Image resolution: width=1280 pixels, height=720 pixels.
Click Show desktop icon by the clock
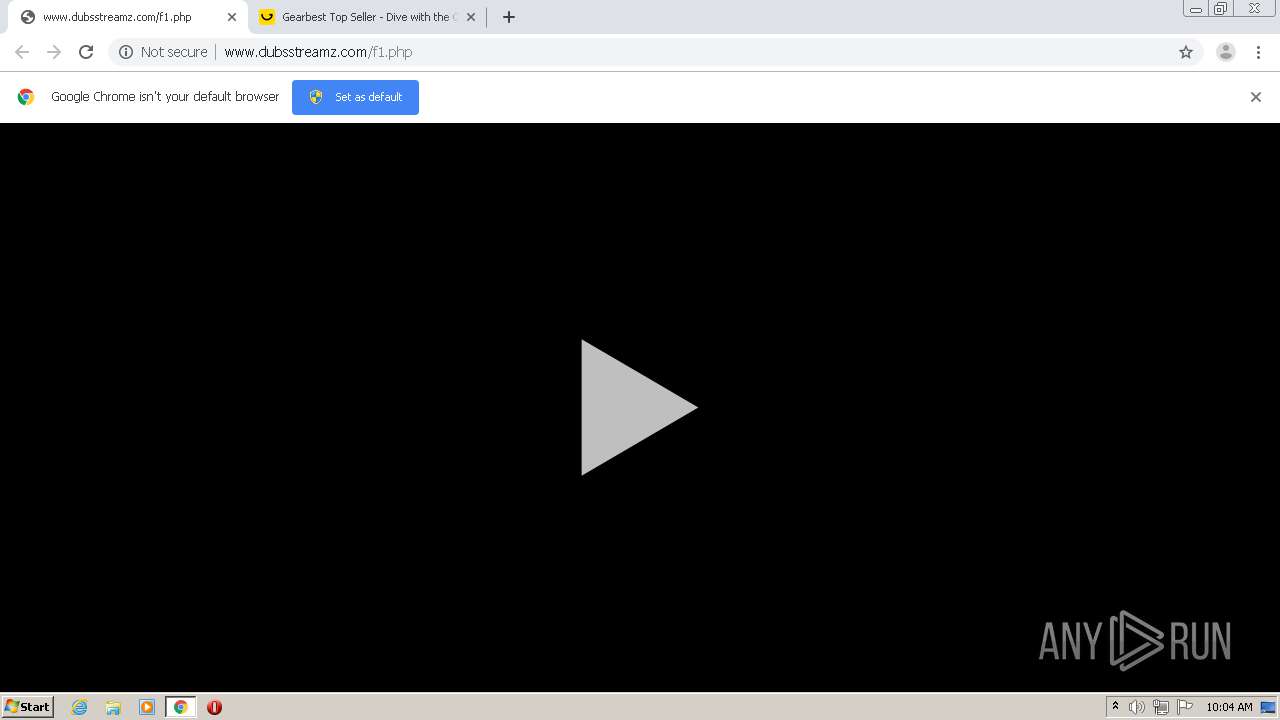[1268, 707]
